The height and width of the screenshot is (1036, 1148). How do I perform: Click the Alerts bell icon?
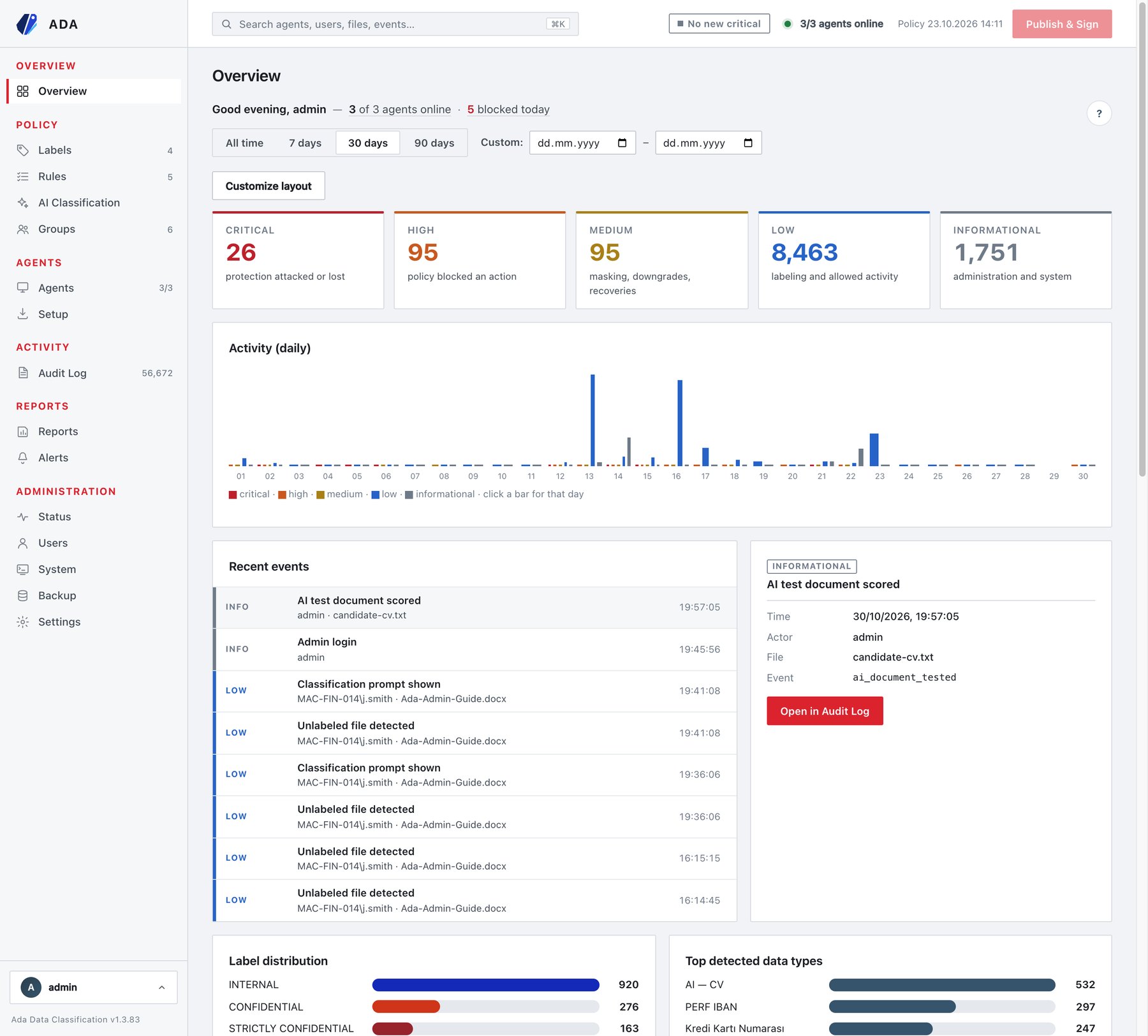pyautogui.click(x=23, y=458)
